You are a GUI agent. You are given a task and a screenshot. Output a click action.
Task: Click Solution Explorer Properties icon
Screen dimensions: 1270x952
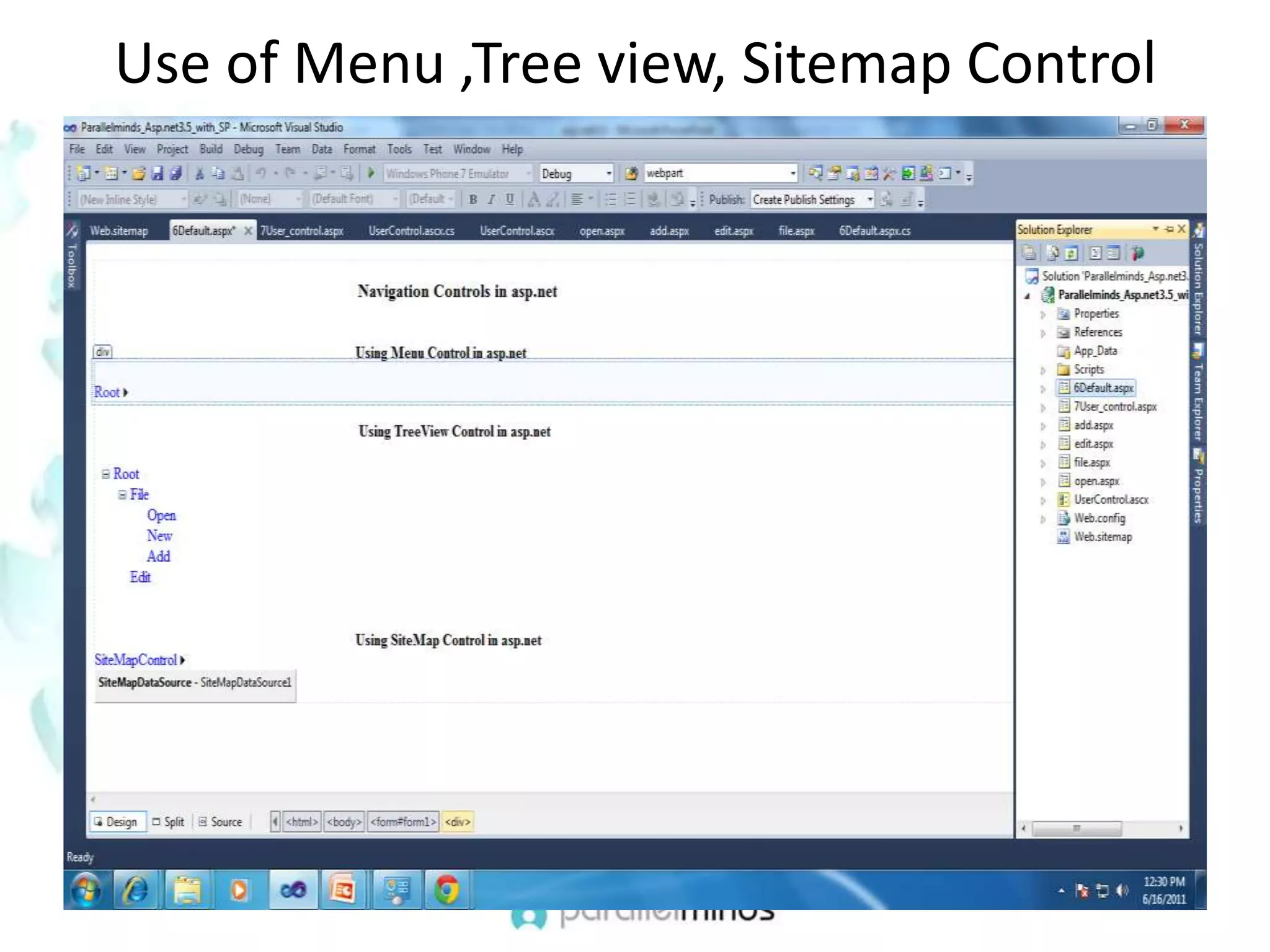pyautogui.click(x=1029, y=253)
